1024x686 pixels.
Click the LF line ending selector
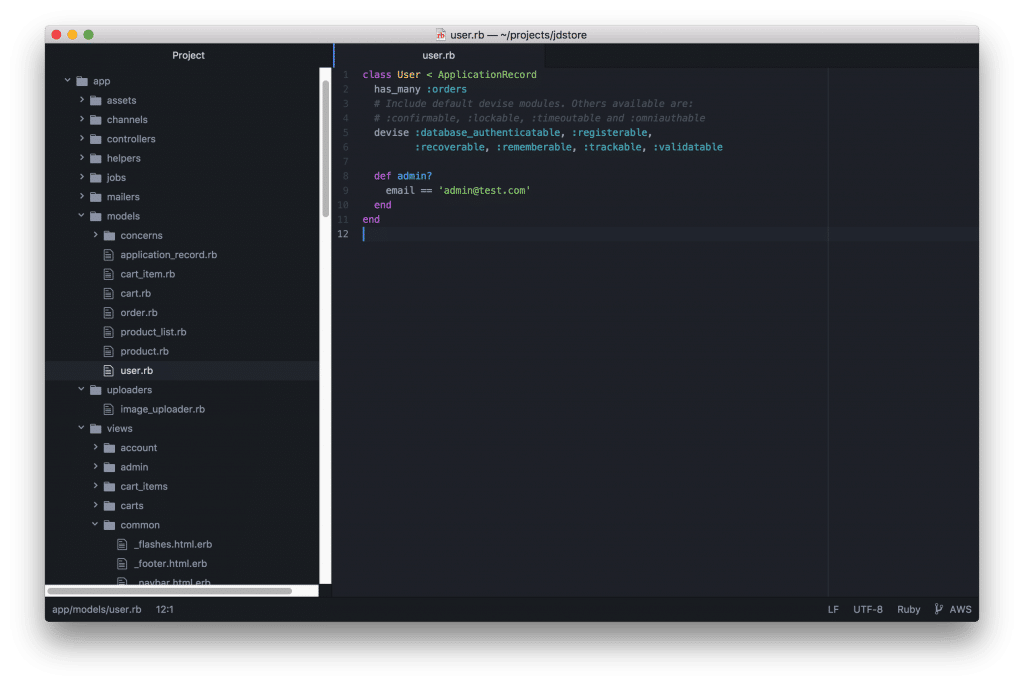click(833, 609)
